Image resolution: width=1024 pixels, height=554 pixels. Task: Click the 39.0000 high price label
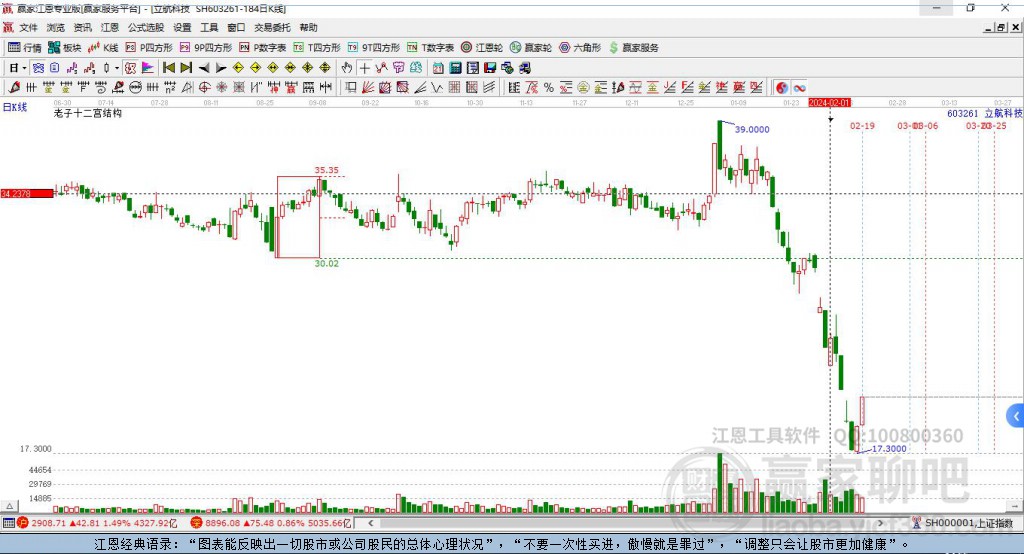752,129
